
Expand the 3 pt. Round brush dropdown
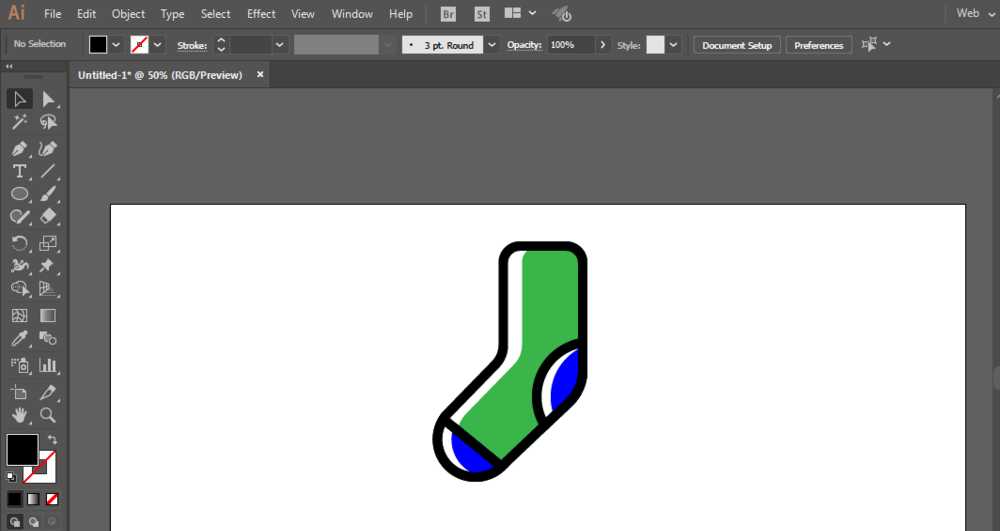point(492,45)
